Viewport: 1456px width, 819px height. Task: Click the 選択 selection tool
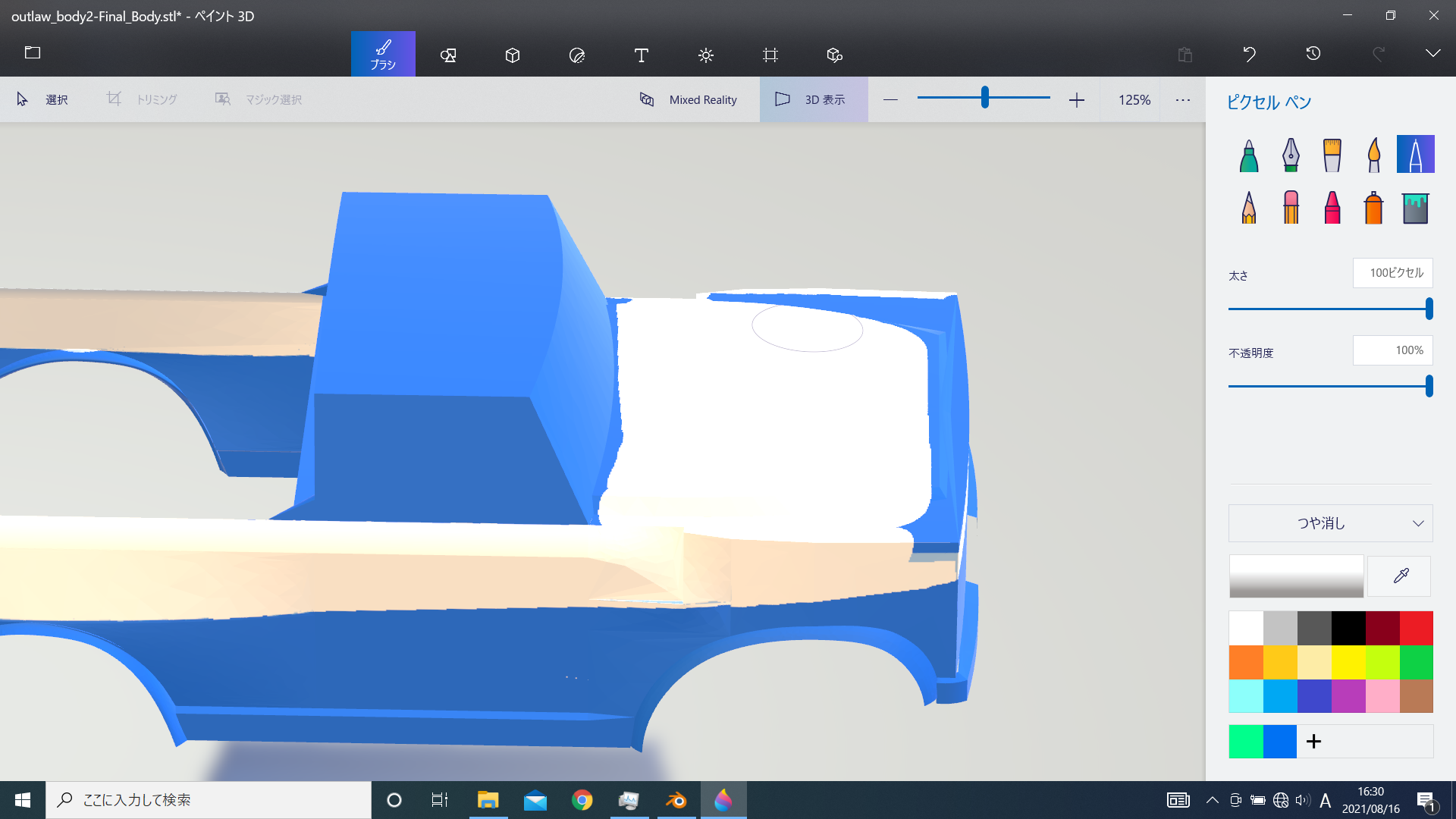pyautogui.click(x=41, y=99)
